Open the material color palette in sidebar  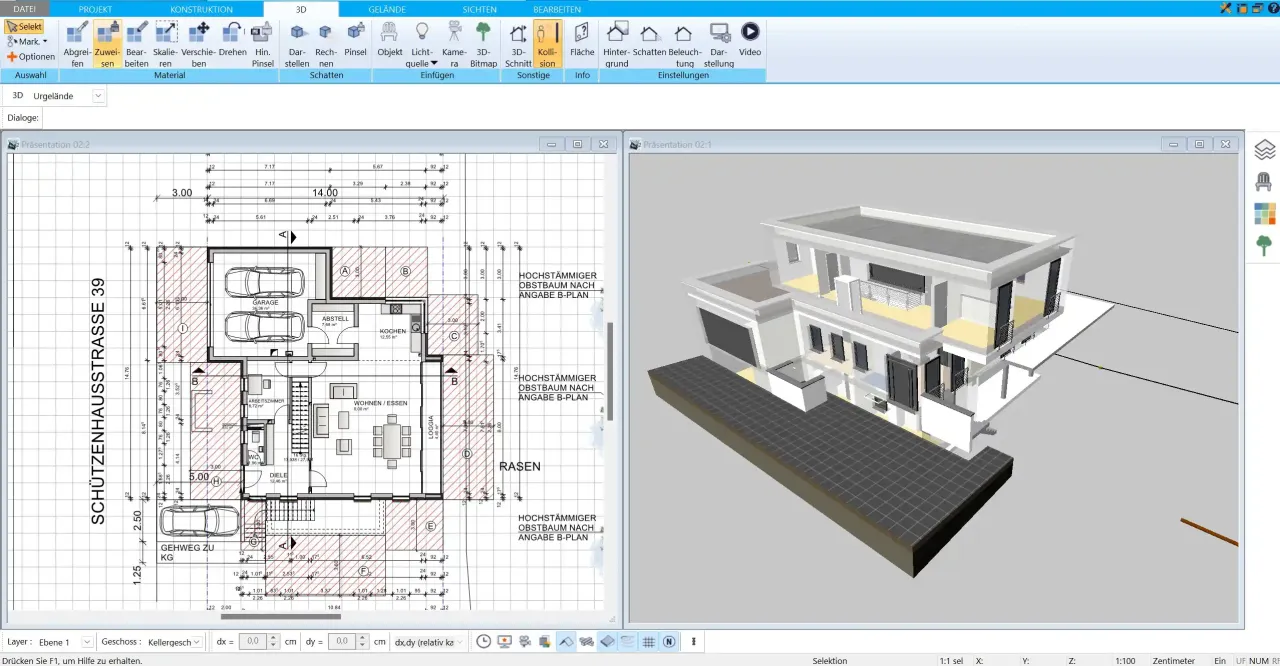pyautogui.click(x=1264, y=213)
